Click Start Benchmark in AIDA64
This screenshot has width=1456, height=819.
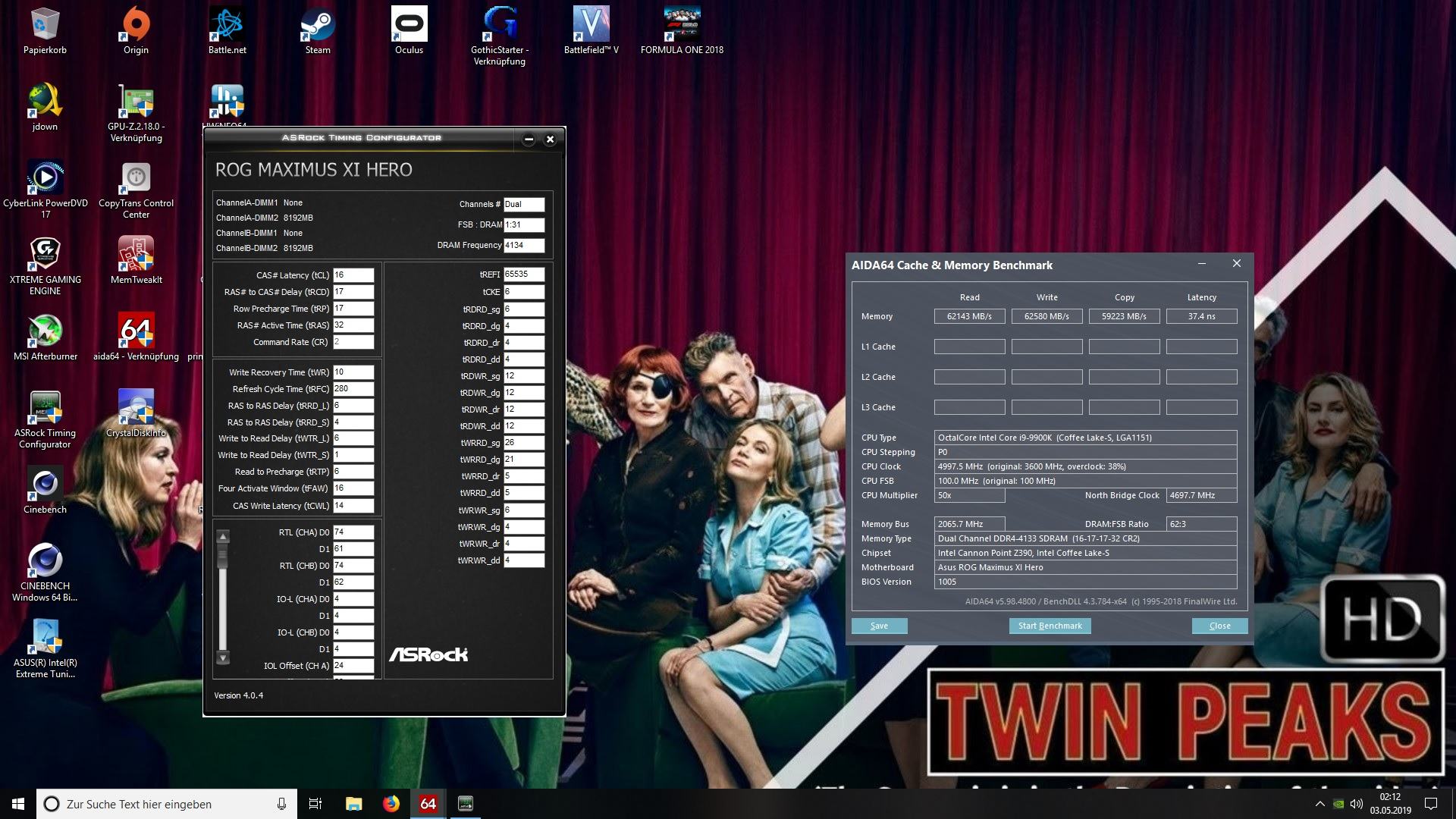[x=1050, y=626]
